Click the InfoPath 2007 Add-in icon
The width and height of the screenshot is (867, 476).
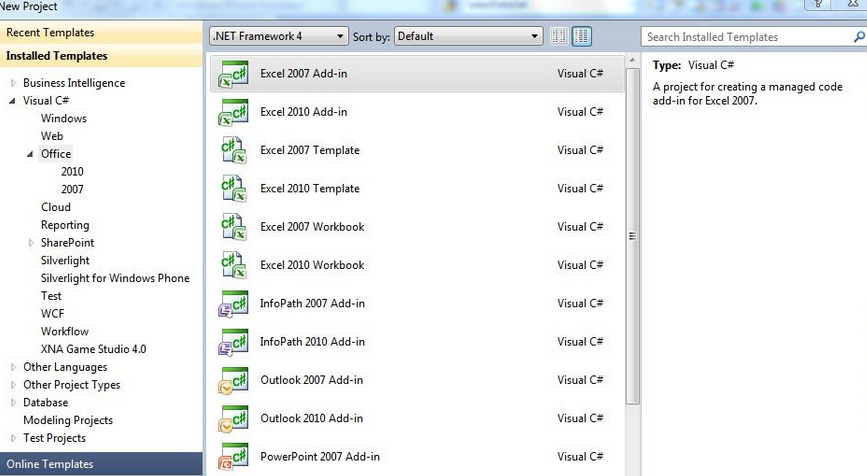[233, 304]
